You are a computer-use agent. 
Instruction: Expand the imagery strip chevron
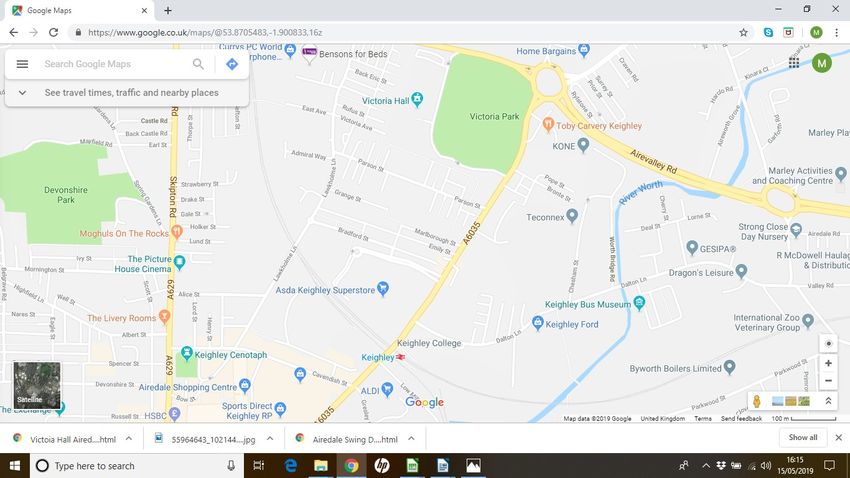(828, 401)
